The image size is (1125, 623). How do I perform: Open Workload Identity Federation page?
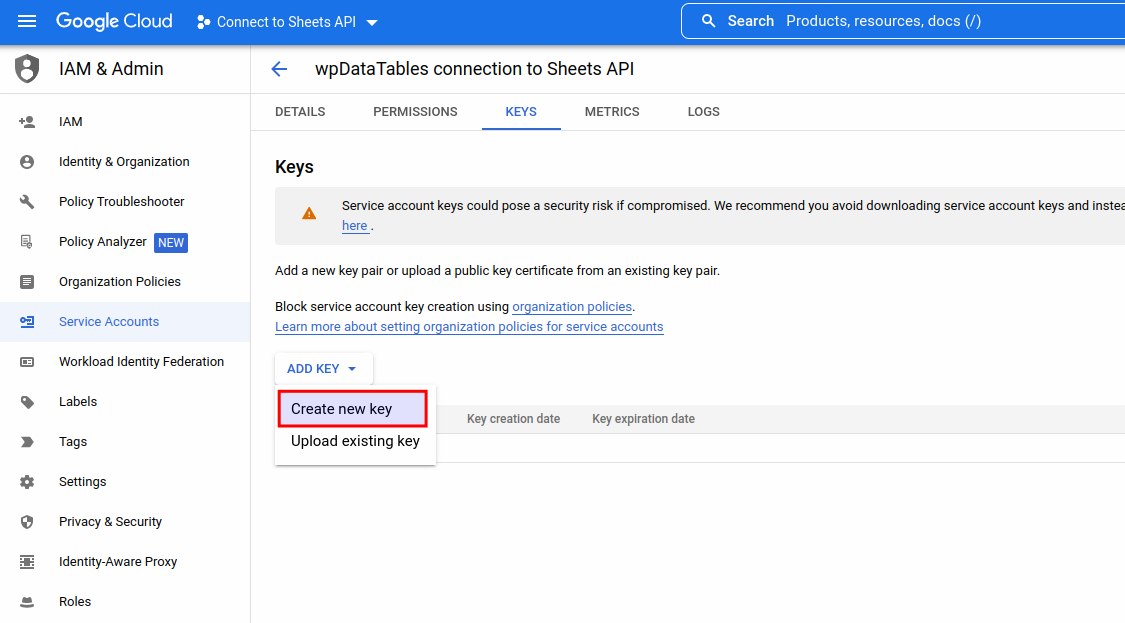(141, 362)
